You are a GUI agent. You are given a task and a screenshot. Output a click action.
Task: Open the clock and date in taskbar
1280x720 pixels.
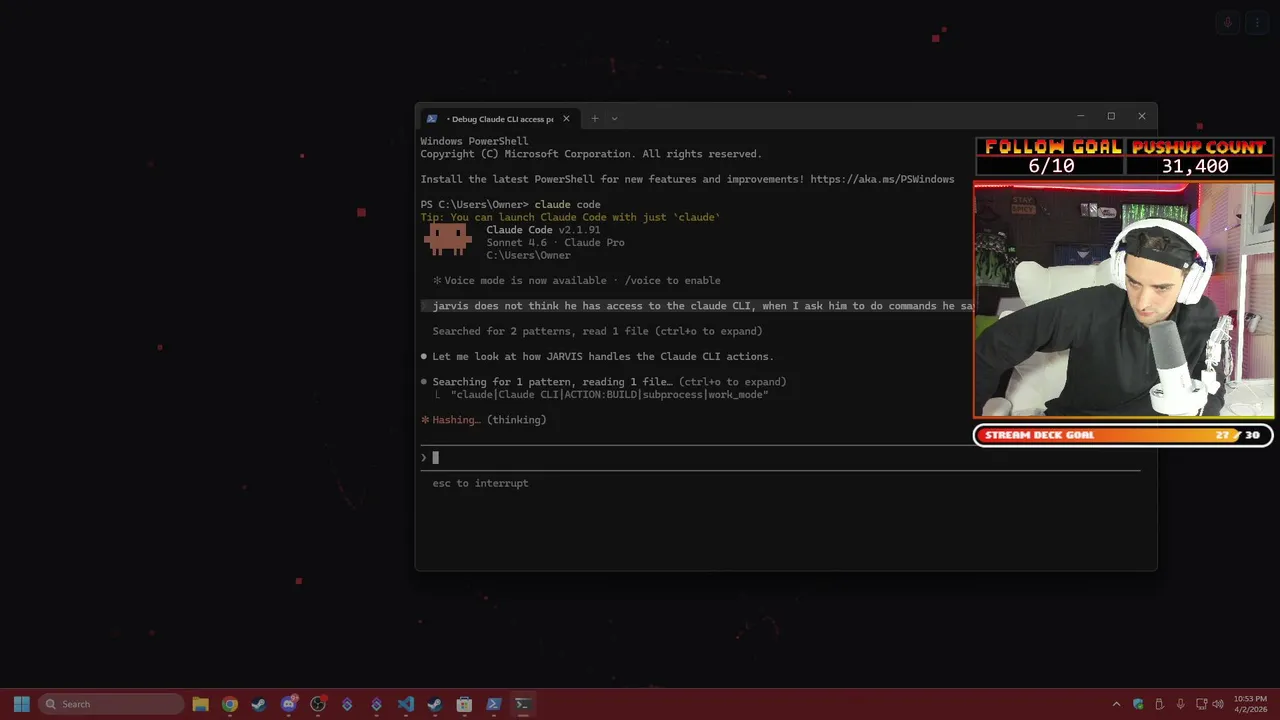pos(1250,704)
